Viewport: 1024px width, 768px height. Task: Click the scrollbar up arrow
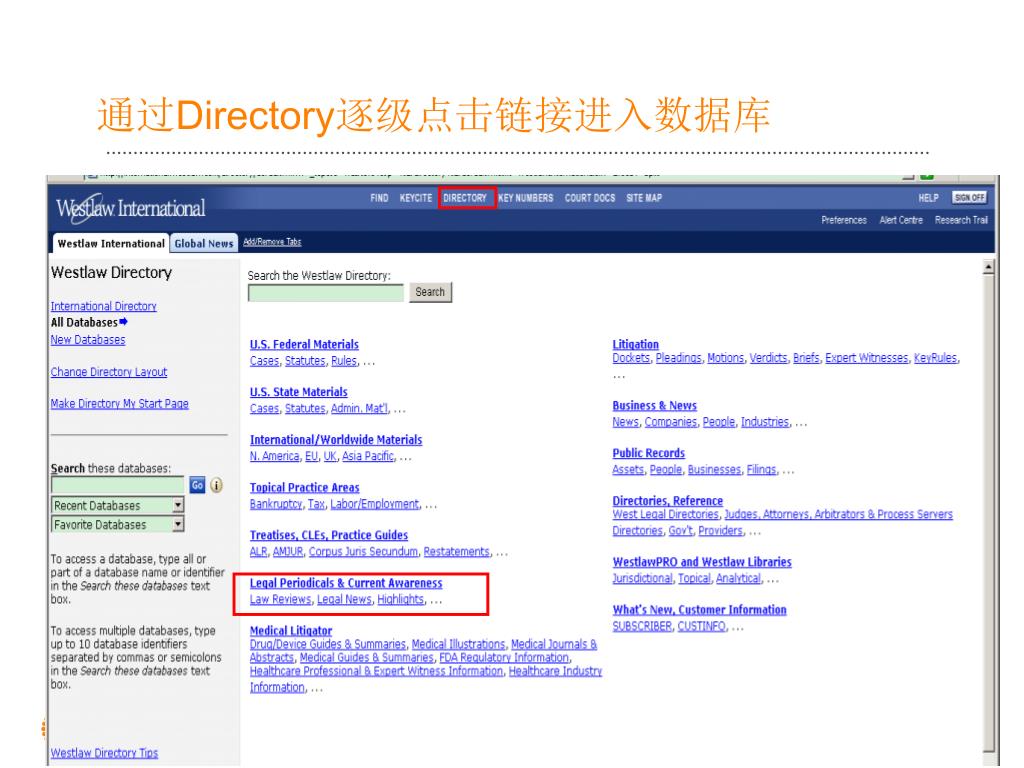[x=988, y=267]
